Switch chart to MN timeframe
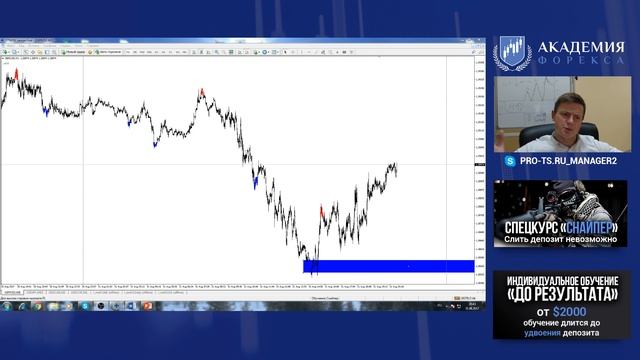This screenshot has height=360, width=640. point(184,52)
